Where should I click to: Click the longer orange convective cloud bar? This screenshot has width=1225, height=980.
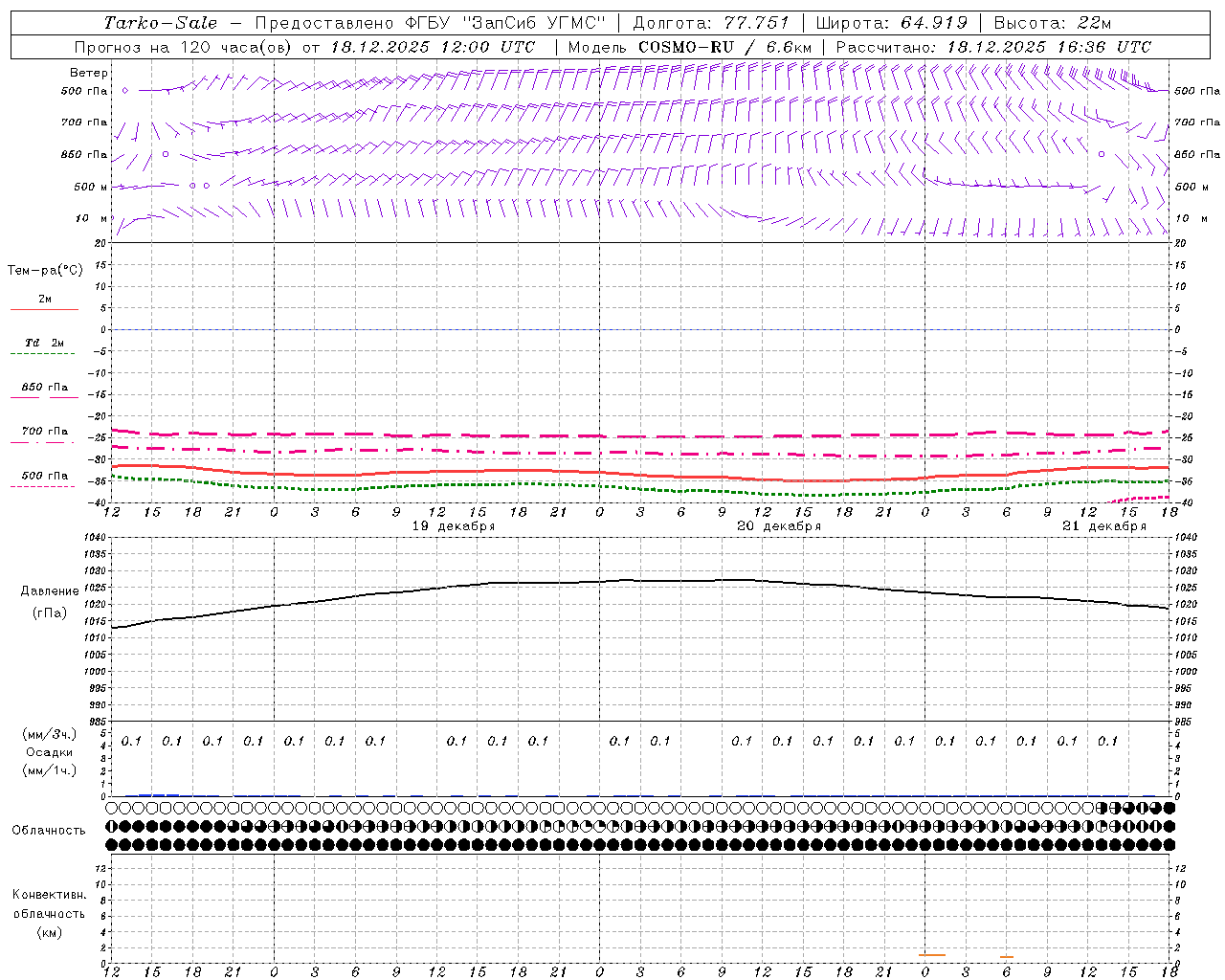[932, 955]
